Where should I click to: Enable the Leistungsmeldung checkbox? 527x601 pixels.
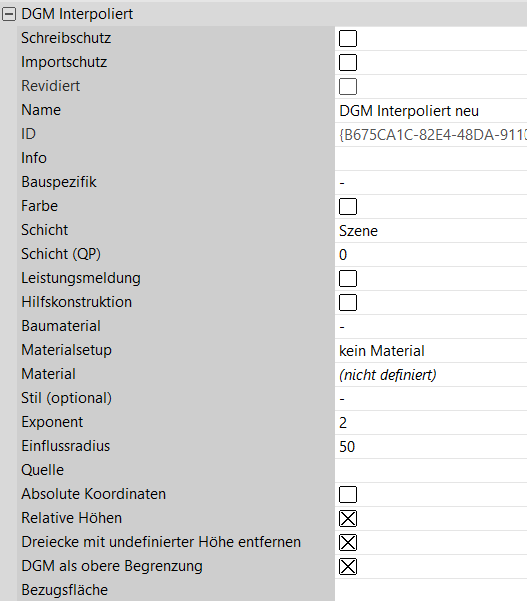[x=348, y=279]
